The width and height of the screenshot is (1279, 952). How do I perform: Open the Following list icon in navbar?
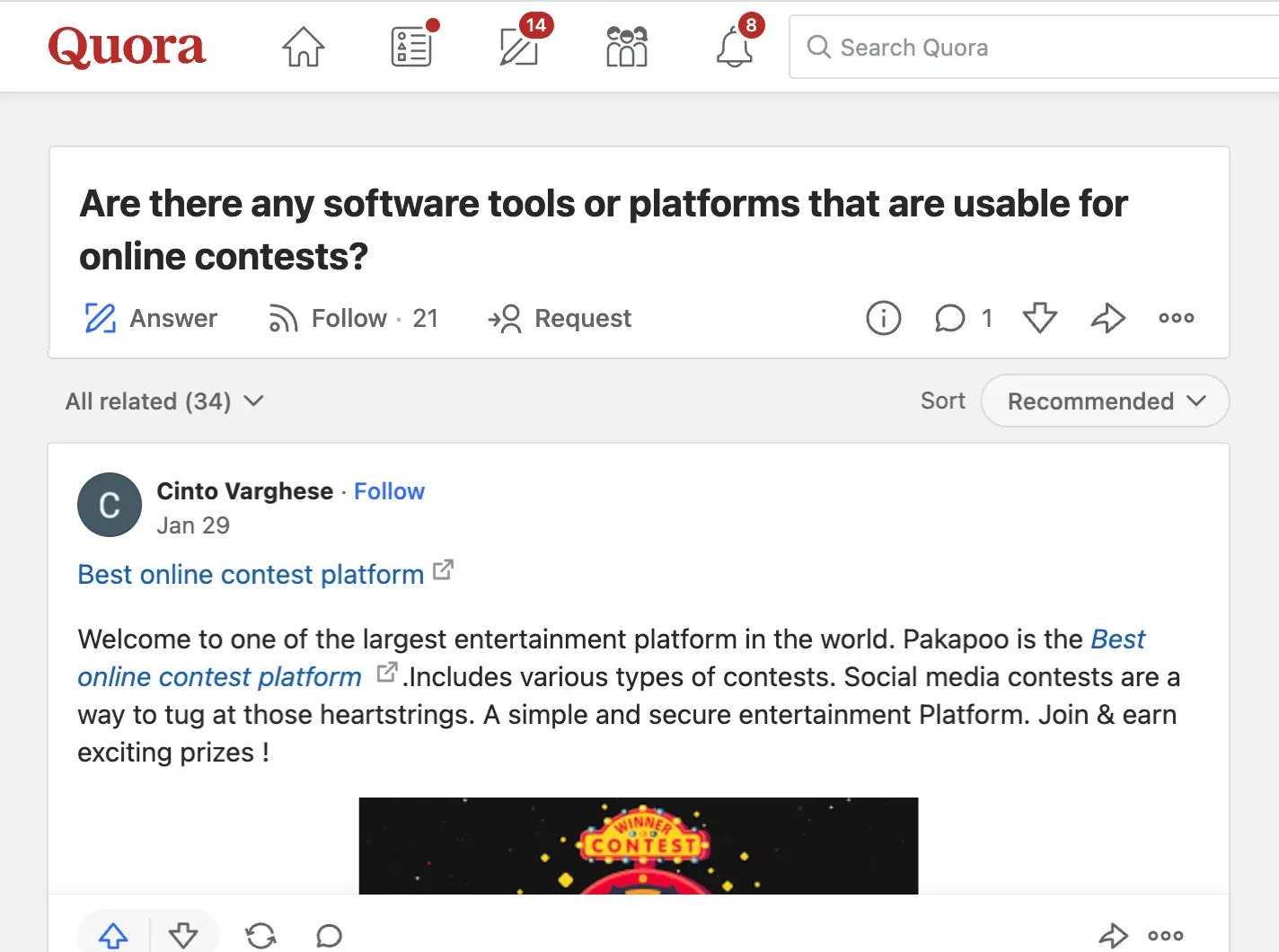pyautogui.click(x=411, y=48)
